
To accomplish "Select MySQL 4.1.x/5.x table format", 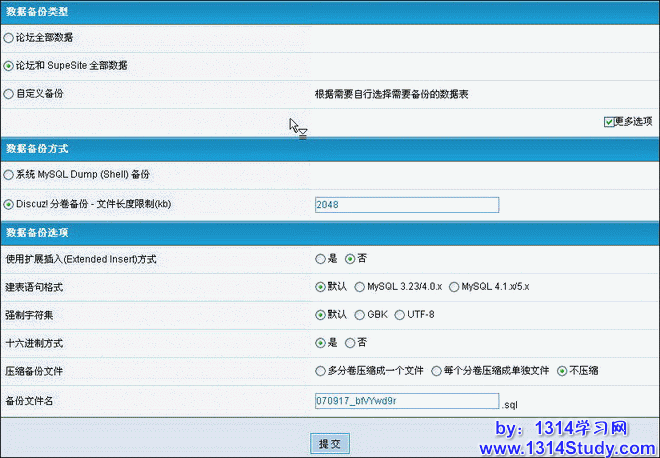I will coord(454,286).
